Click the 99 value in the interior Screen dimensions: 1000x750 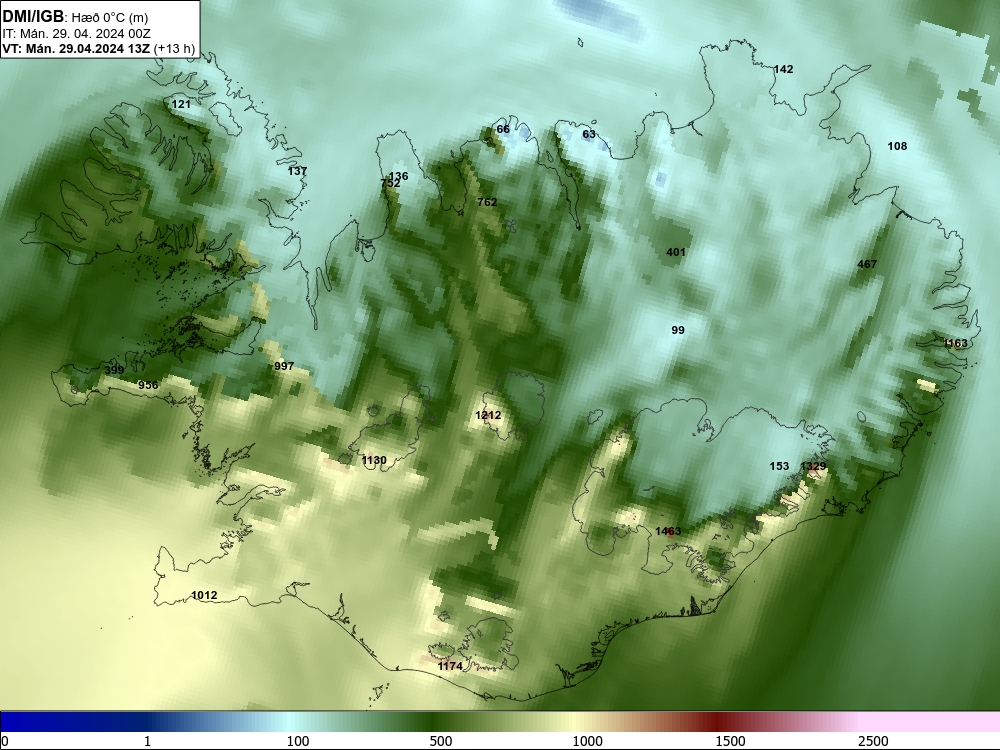pyautogui.click(x=678, y=330)
